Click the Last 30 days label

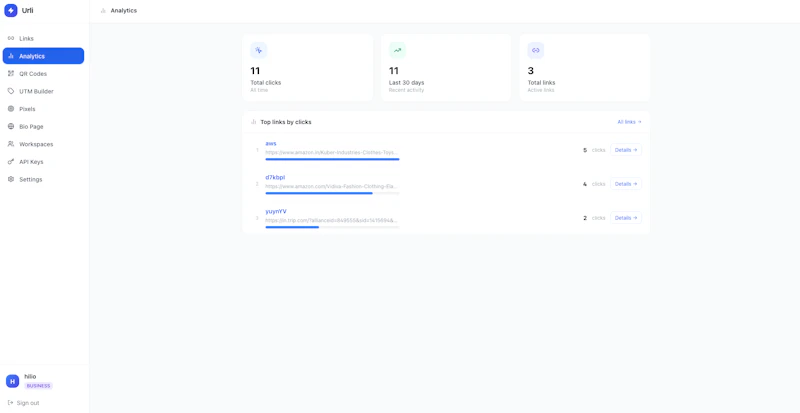click(x=407, y=83)
